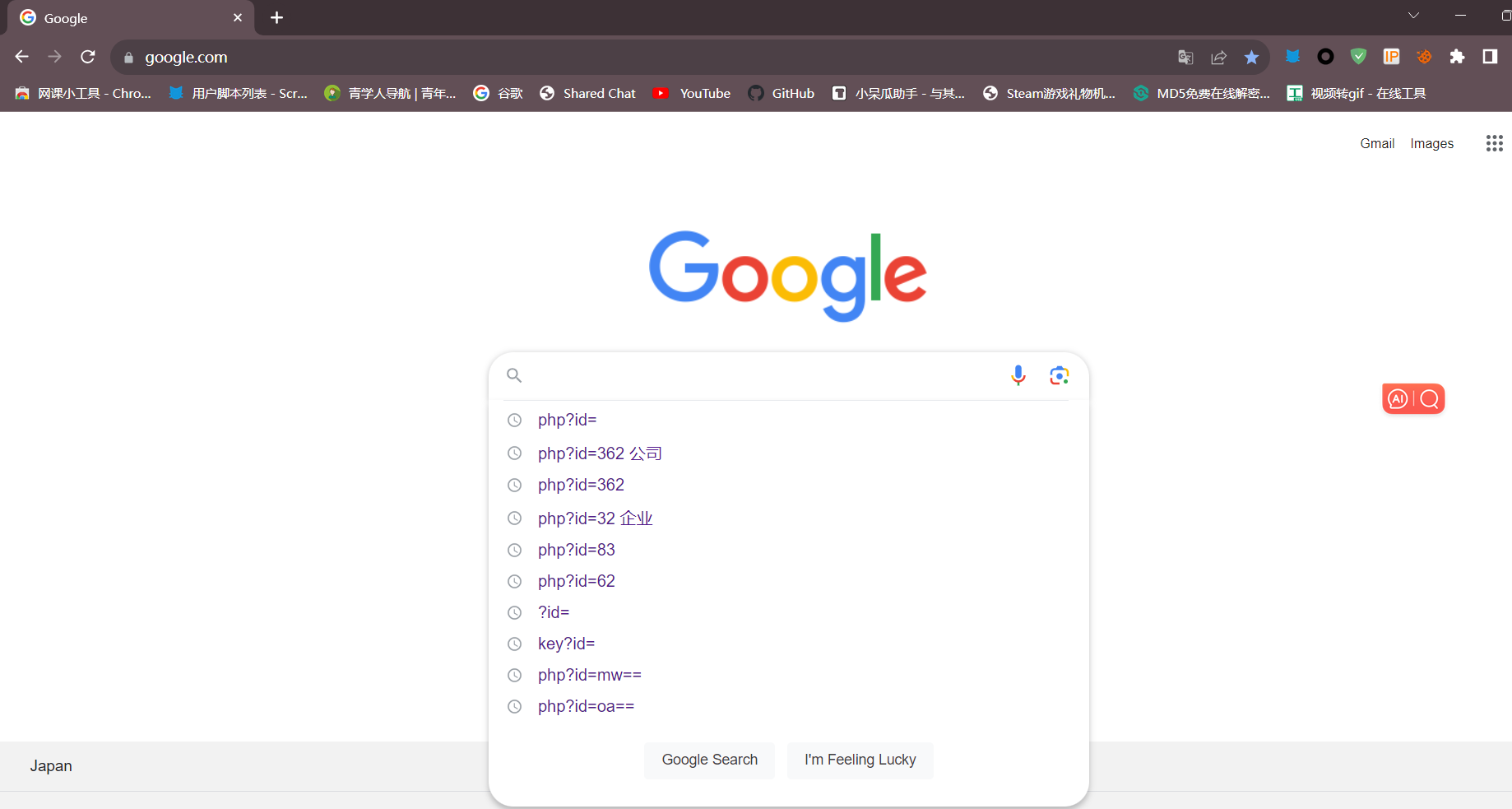Open the 青学人导航 bookmark
Viewport: 1512px width, 809px height.
[391, 93]
